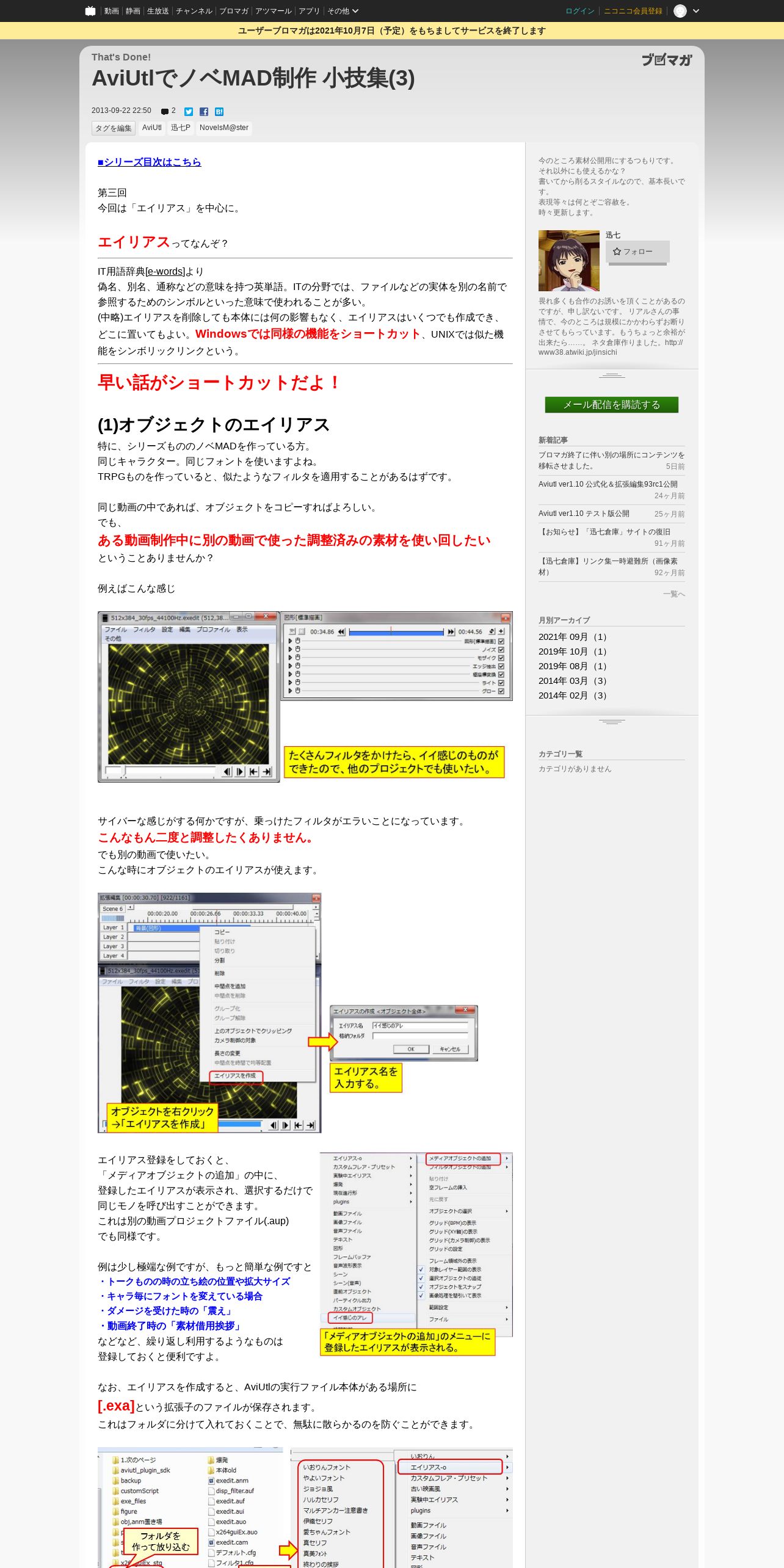
Task: Open the 【迅七倉庫】リンク集一時避難所 article
Action: (608, 567)
